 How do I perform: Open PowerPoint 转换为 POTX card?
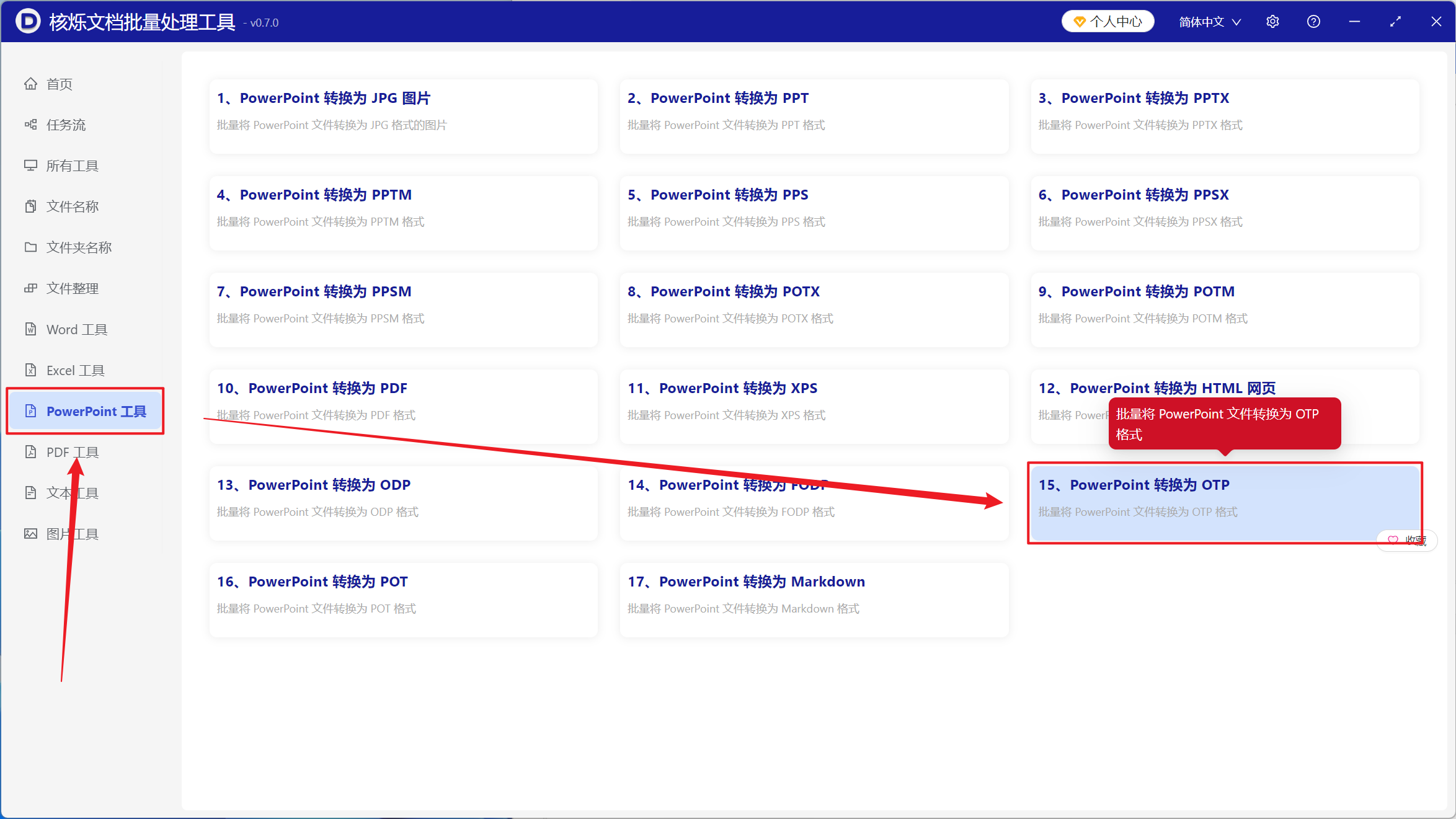(x=814, y=310)
